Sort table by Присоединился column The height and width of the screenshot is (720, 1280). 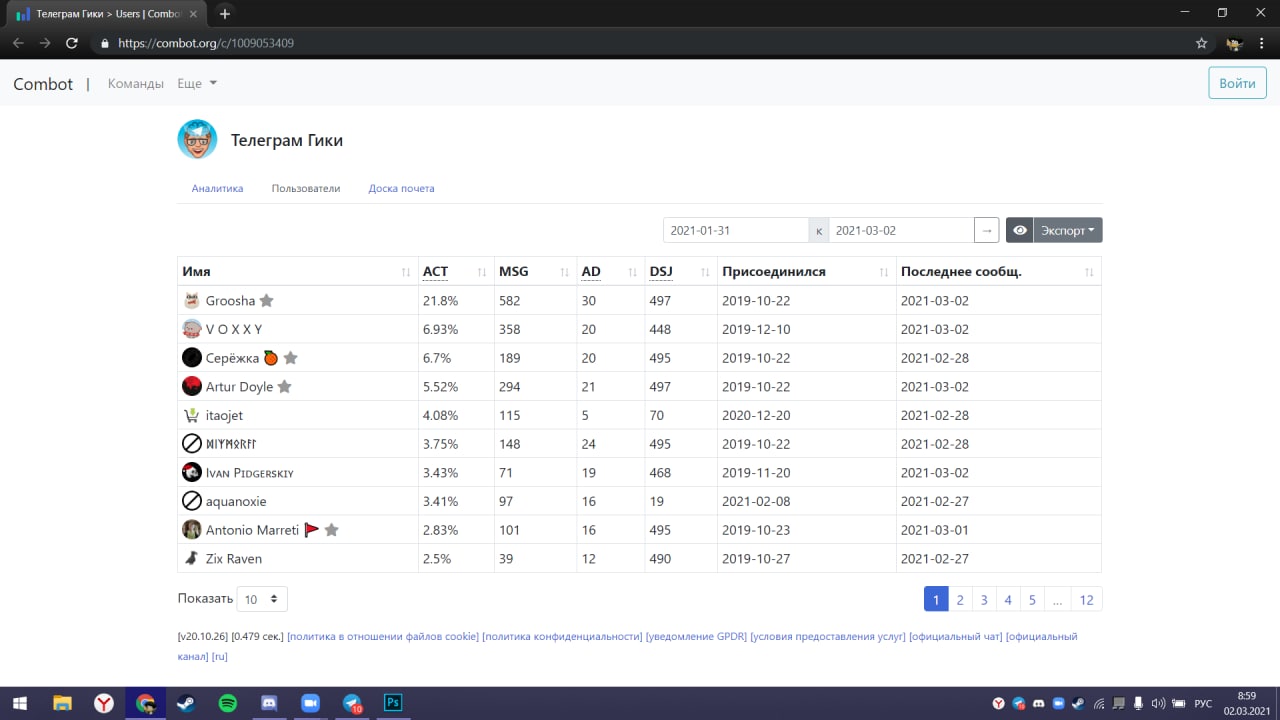click(x=806, y=271)
